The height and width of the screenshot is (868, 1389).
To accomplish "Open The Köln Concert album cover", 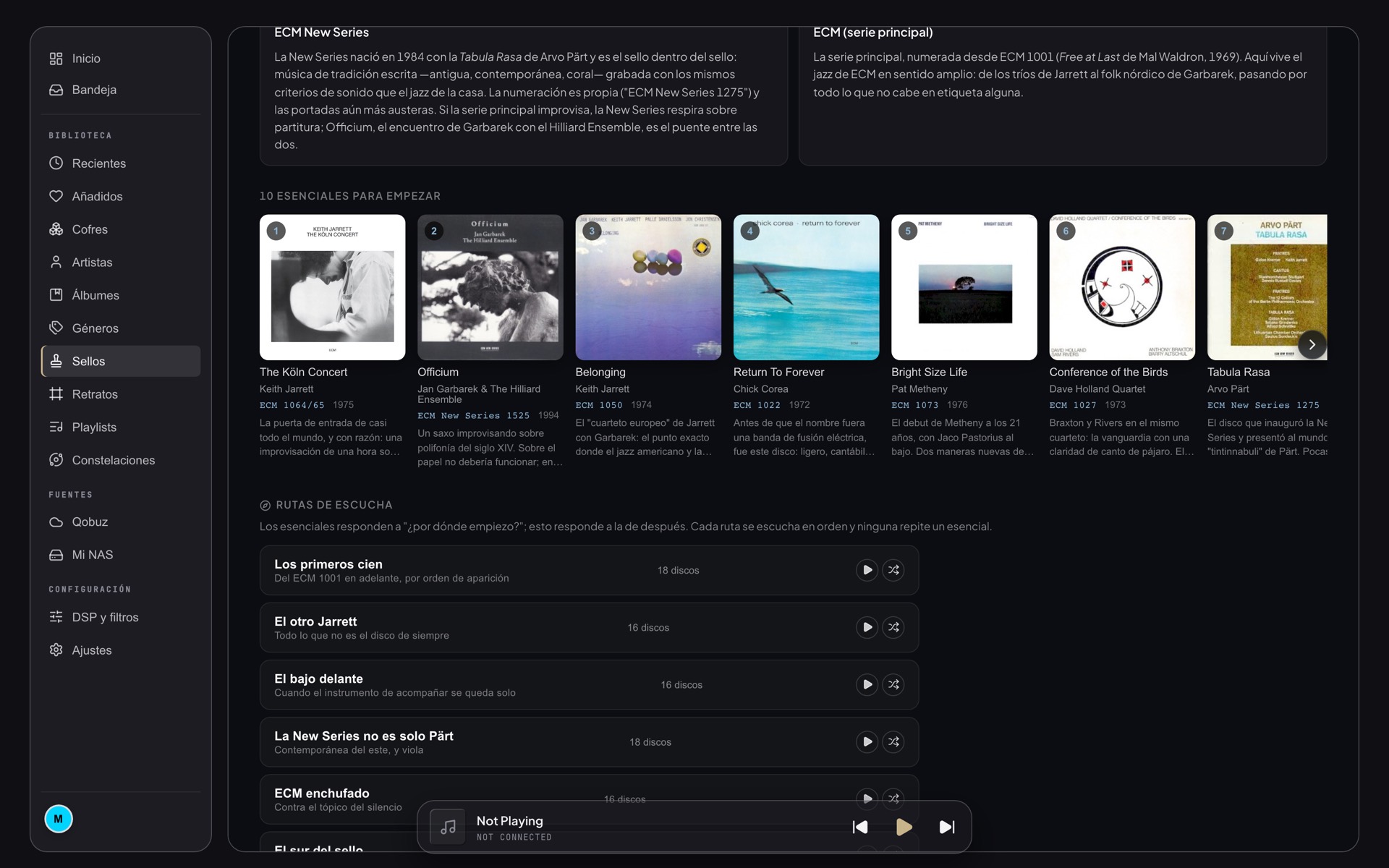I will coord(332,287).
